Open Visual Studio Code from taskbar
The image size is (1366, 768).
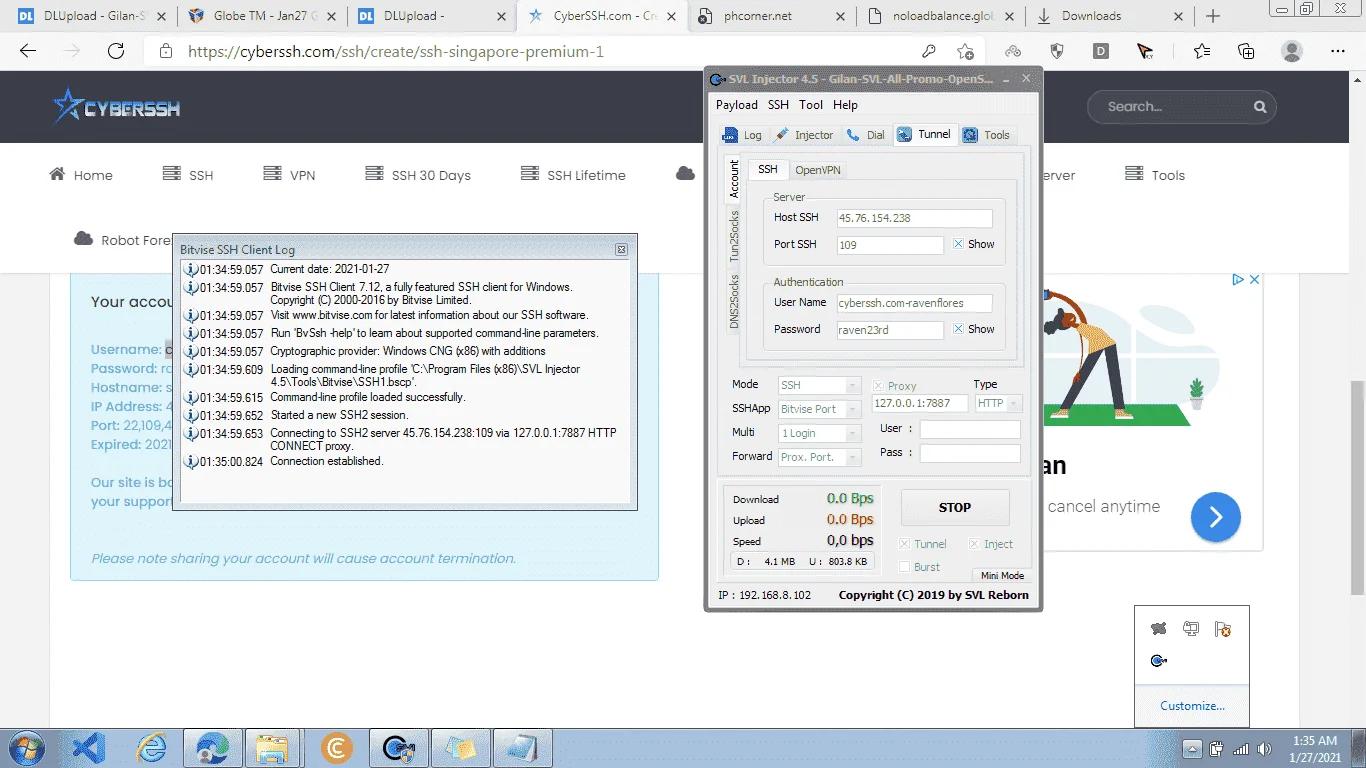coord(89,748)
